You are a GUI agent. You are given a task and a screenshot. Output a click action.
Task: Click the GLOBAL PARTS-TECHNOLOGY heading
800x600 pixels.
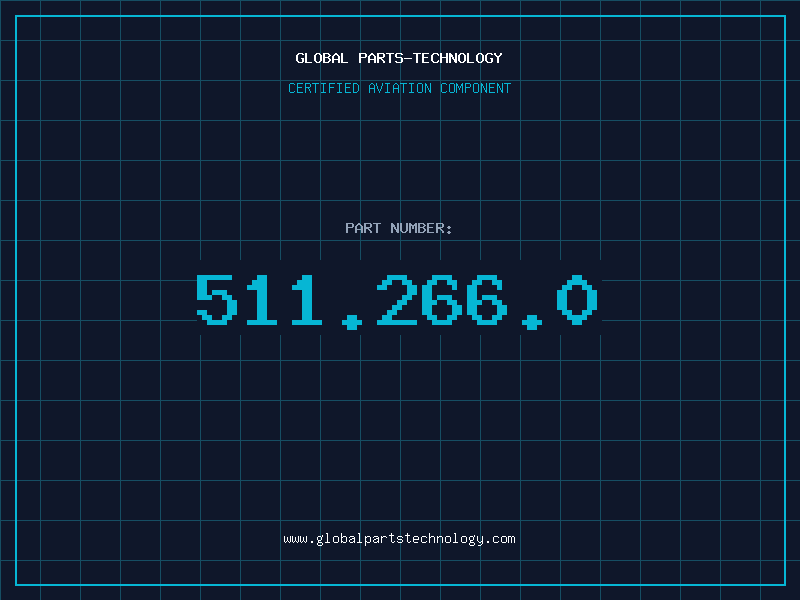tap(399, 58)
